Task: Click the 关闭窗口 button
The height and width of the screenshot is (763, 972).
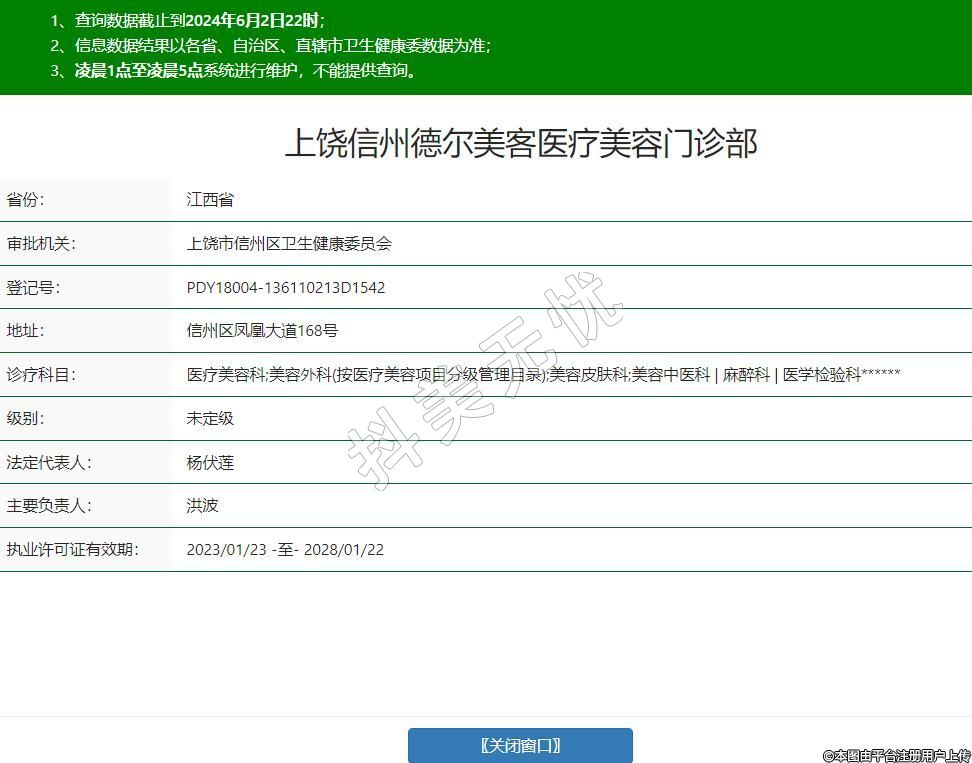Action: pyautogui.click(x=520, y=745)
